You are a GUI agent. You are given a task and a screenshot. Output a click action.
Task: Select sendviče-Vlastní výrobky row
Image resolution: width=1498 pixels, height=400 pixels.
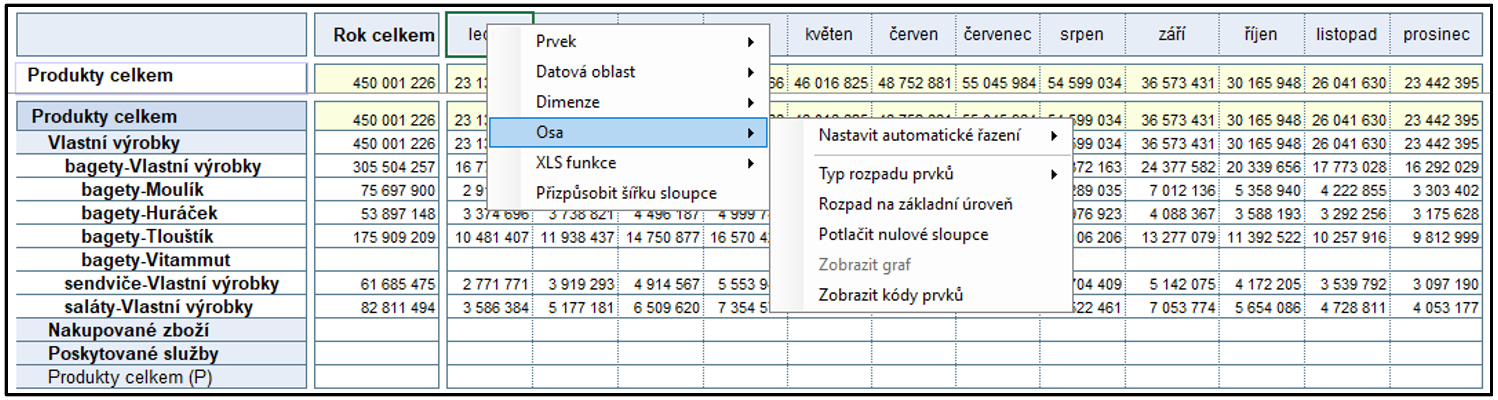tap(162, 284)
